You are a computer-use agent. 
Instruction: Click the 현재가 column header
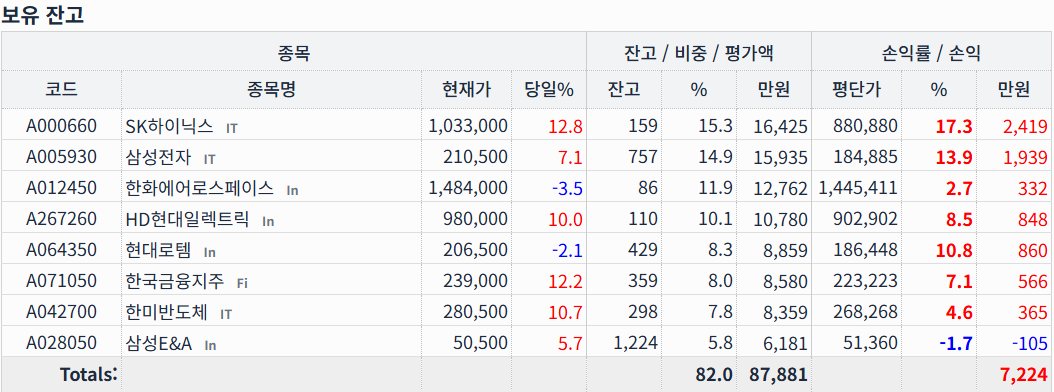[466, 89]
